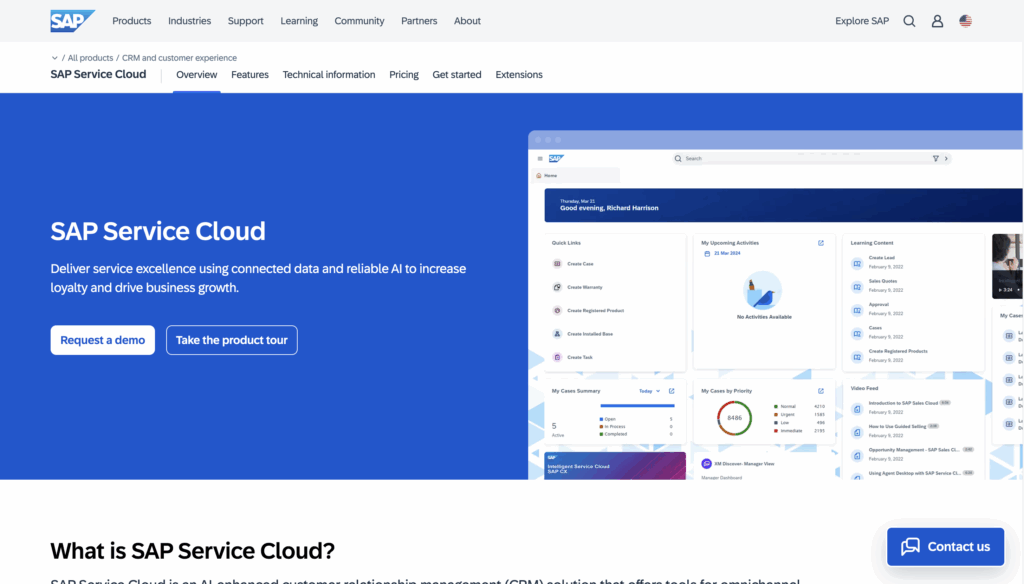Click the video thumbnail showing 3:24

tap(1008, 267)
